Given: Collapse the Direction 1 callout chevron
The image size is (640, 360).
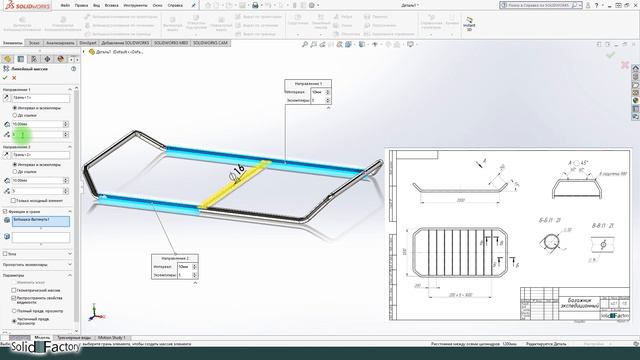Looking at the screenshot, I should [329, 108].
